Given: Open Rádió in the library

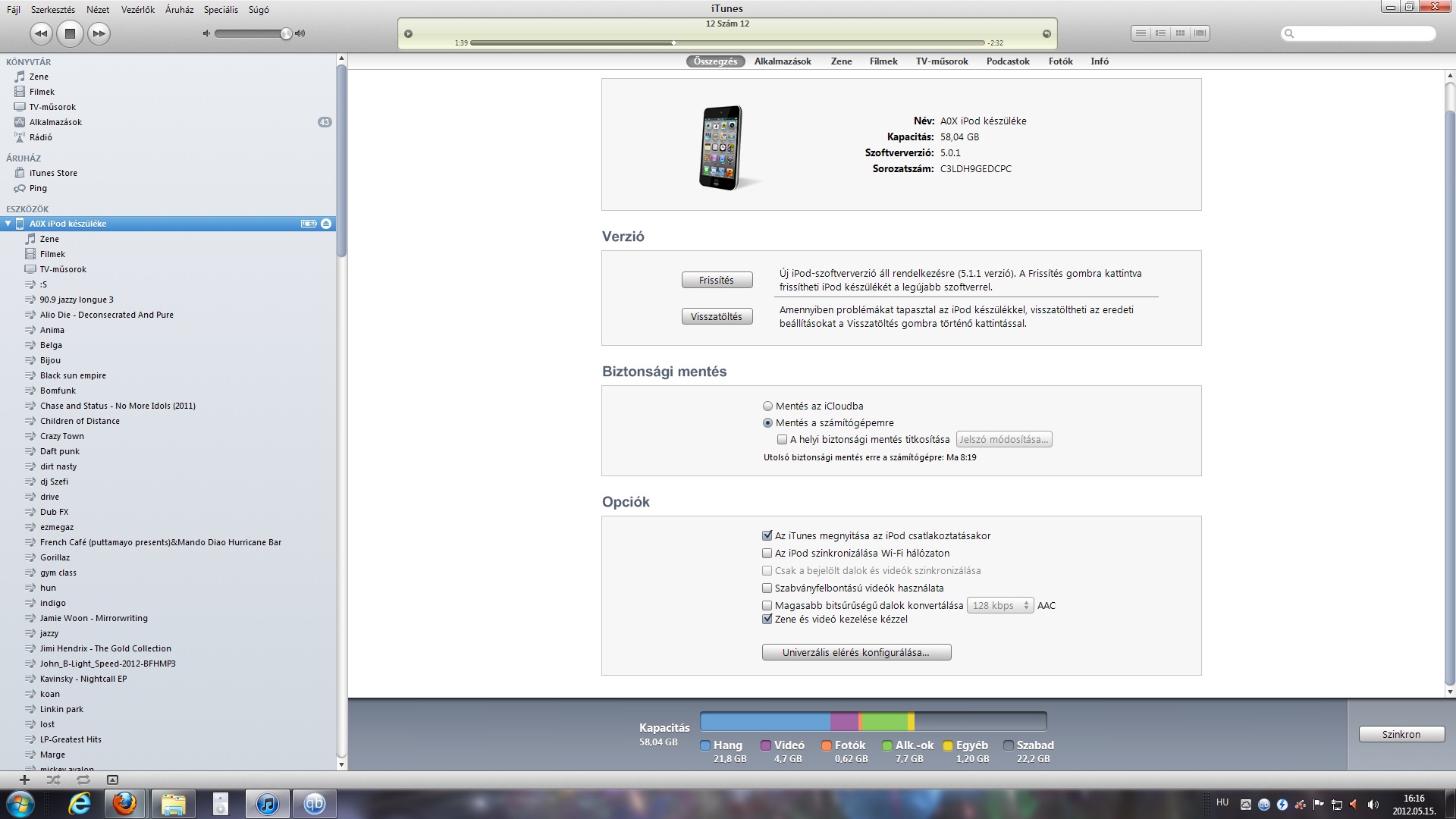Looking at the screenshot, I should [40, 137].
